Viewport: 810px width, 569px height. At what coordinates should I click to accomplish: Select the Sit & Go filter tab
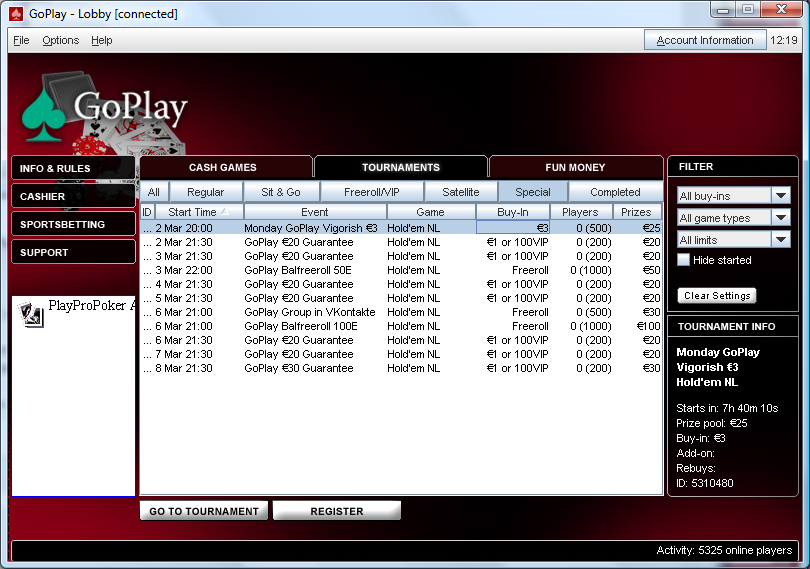[281, 192]
